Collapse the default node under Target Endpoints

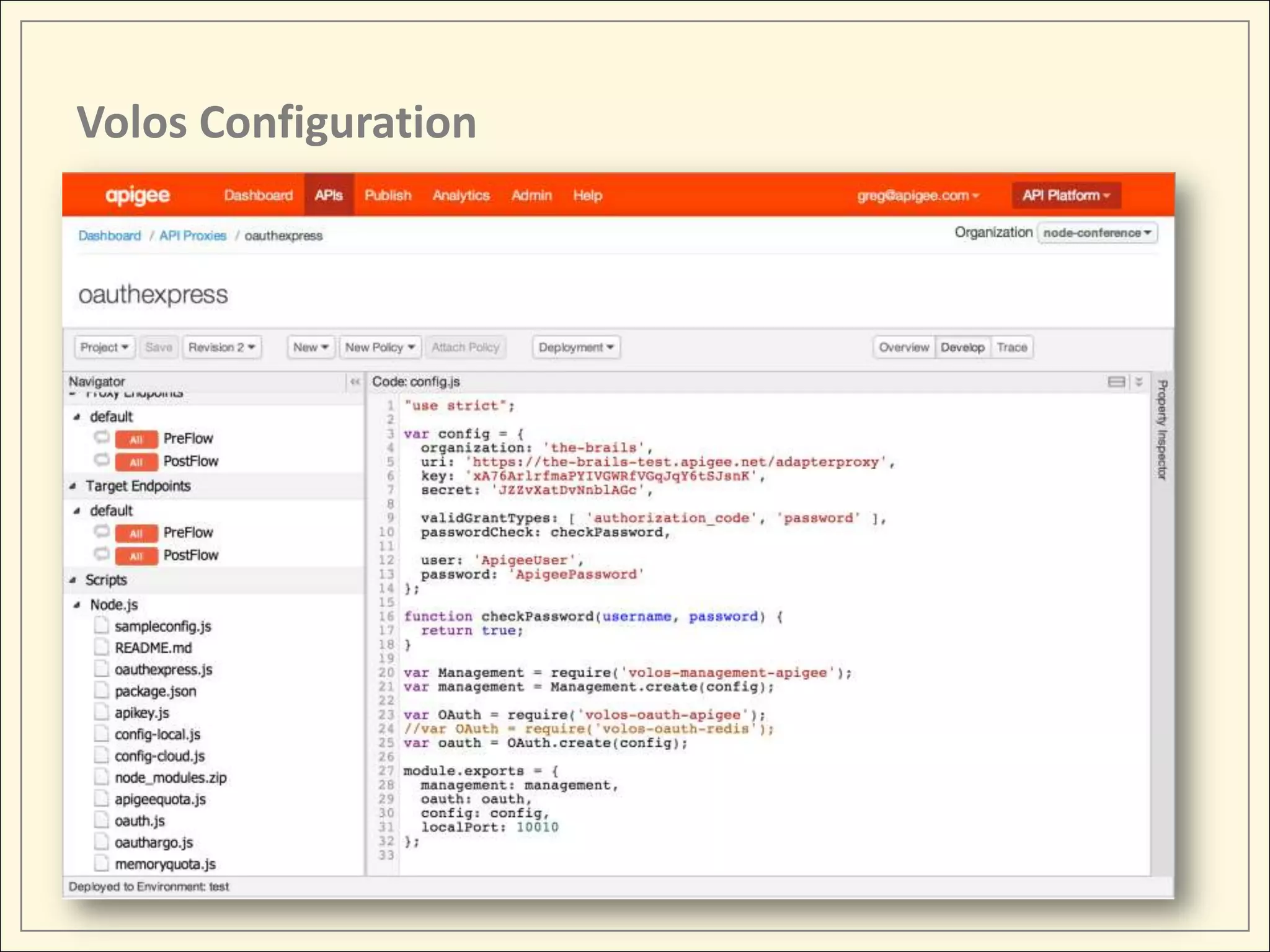[77, 511]
